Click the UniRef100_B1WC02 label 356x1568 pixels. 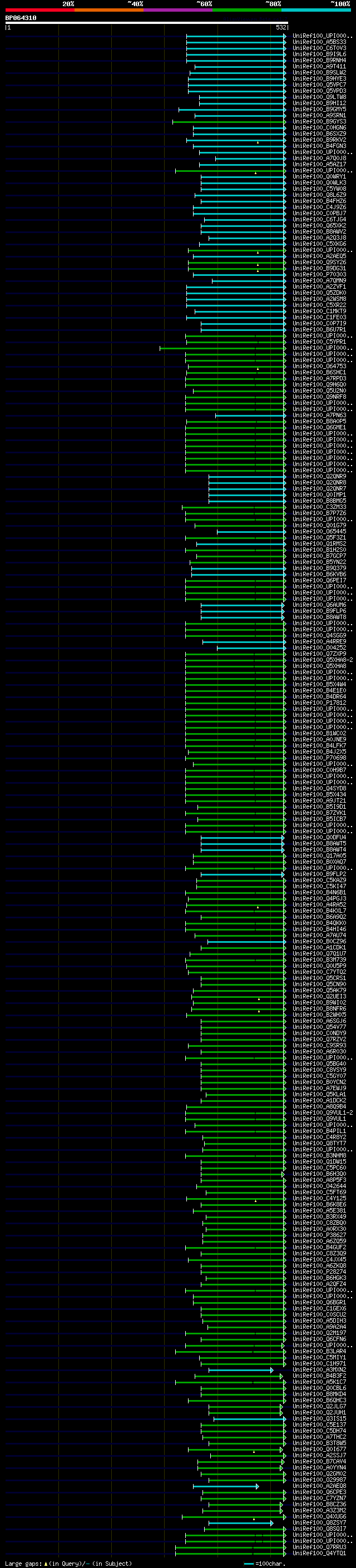[319, 734]
